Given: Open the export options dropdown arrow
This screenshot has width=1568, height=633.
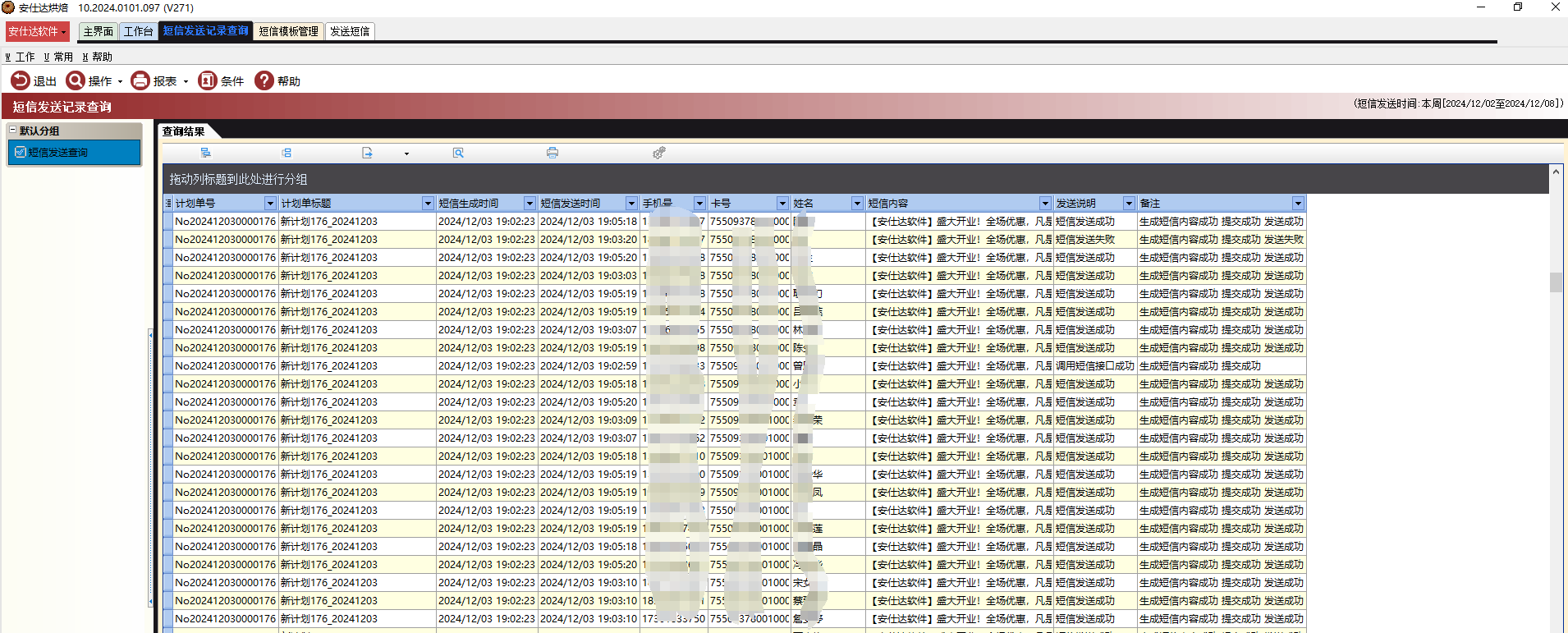Looking at the screenshot, I should point(406,154).
